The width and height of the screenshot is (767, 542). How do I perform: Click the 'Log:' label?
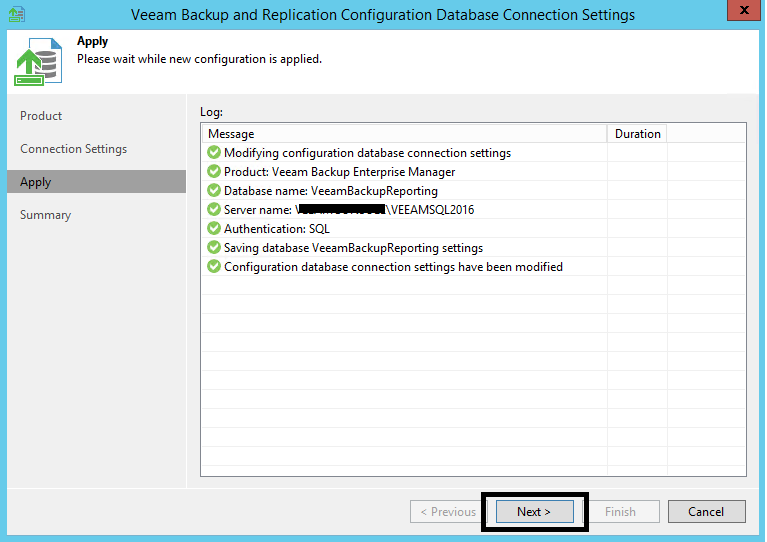pos(211,112)
